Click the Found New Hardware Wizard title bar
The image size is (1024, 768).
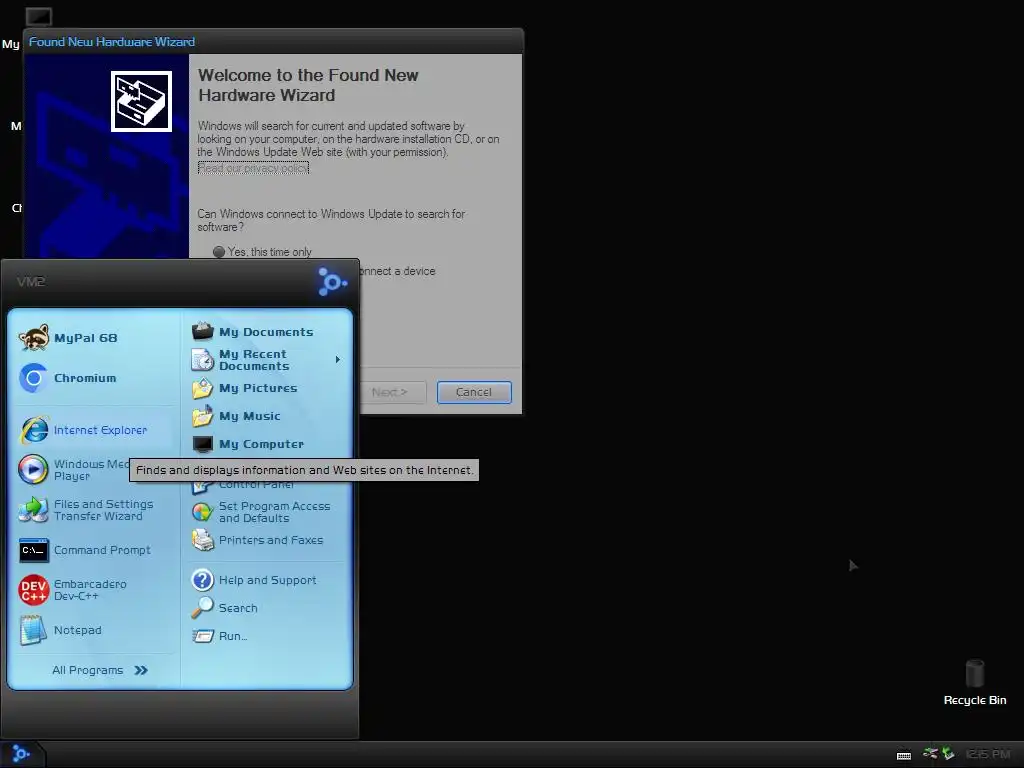click(273, 42)
